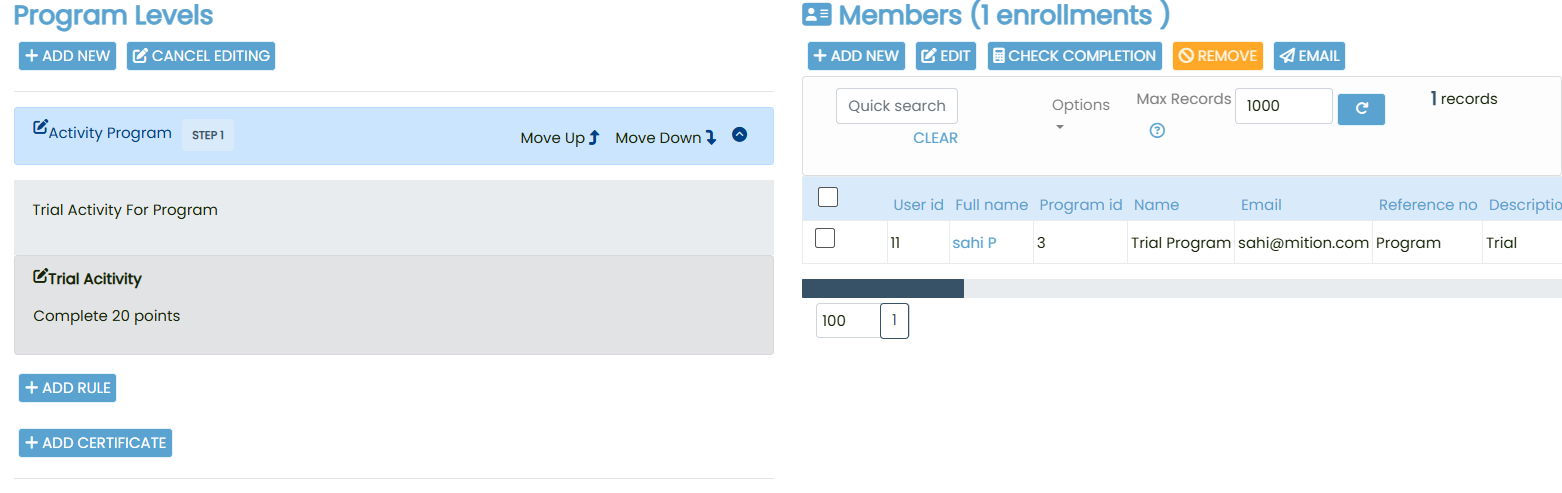Click the Check Completion button

[1074, 56]
